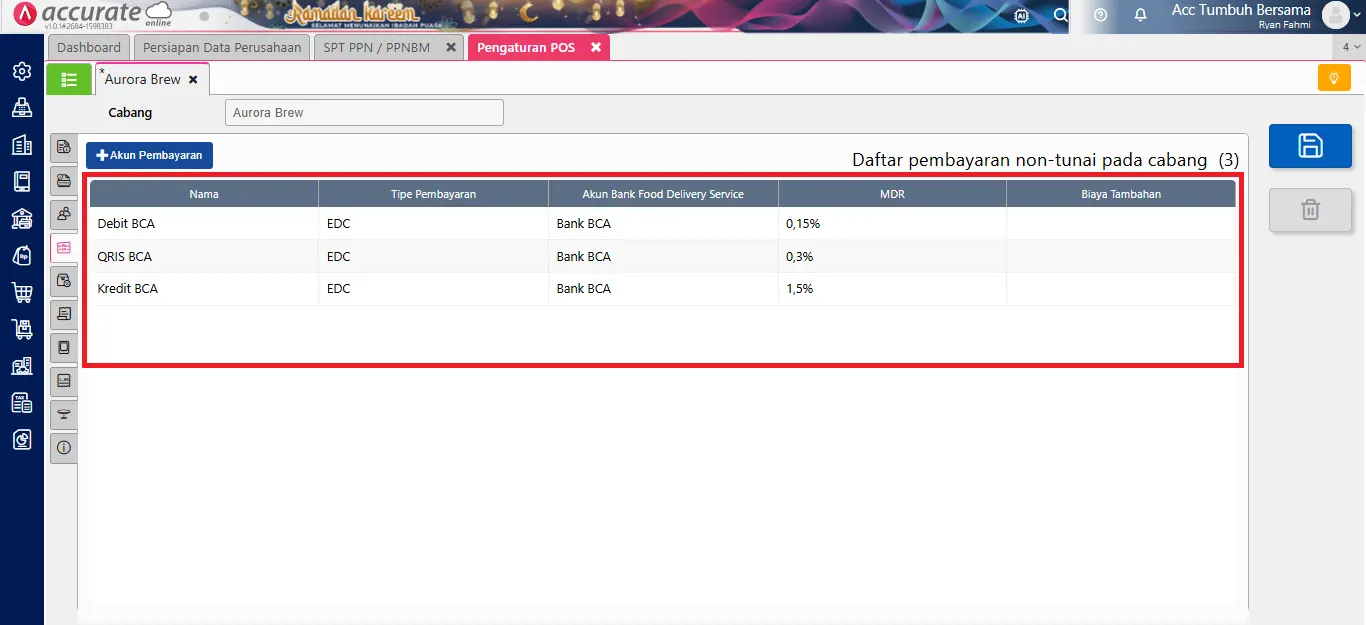Viewport: 1366px width, 625px height.
Task: Launch the AI assistant in the top bar
Action: coord(1021,16)
